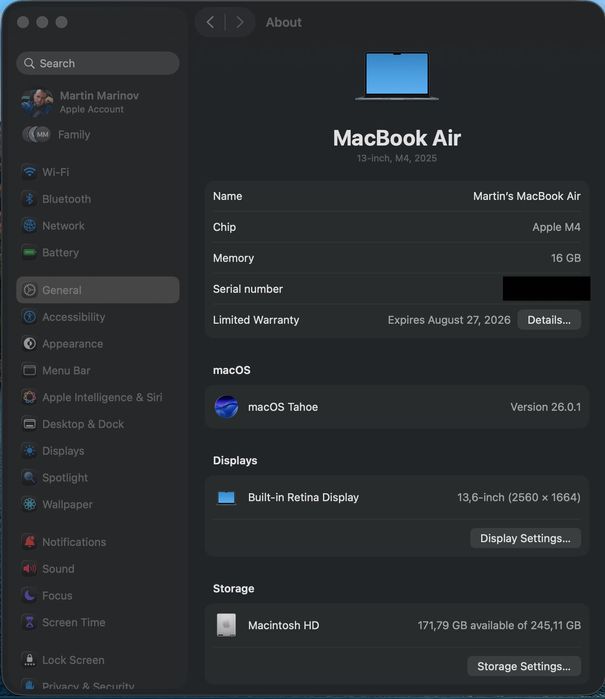Click the Limited Warranty label
This screenshot has width=605, height=699.
tap(256, 320)
